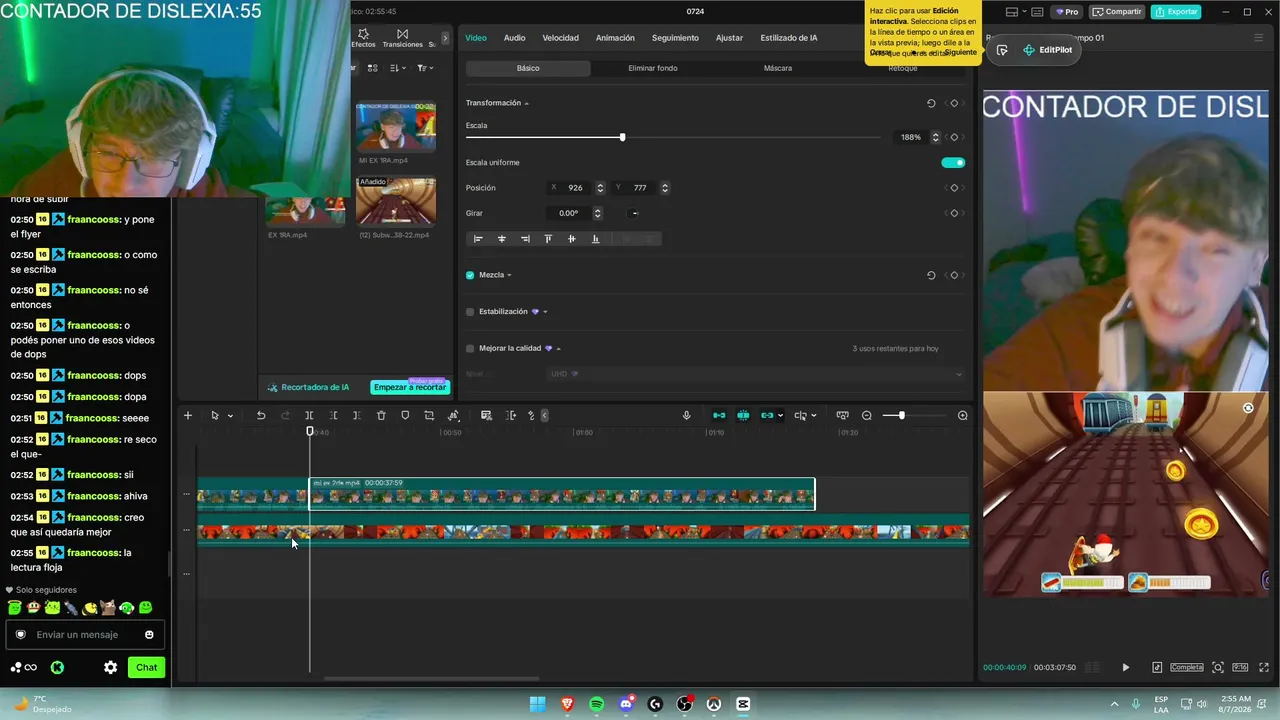Click the Pro upgrade button

[1067, 12]
